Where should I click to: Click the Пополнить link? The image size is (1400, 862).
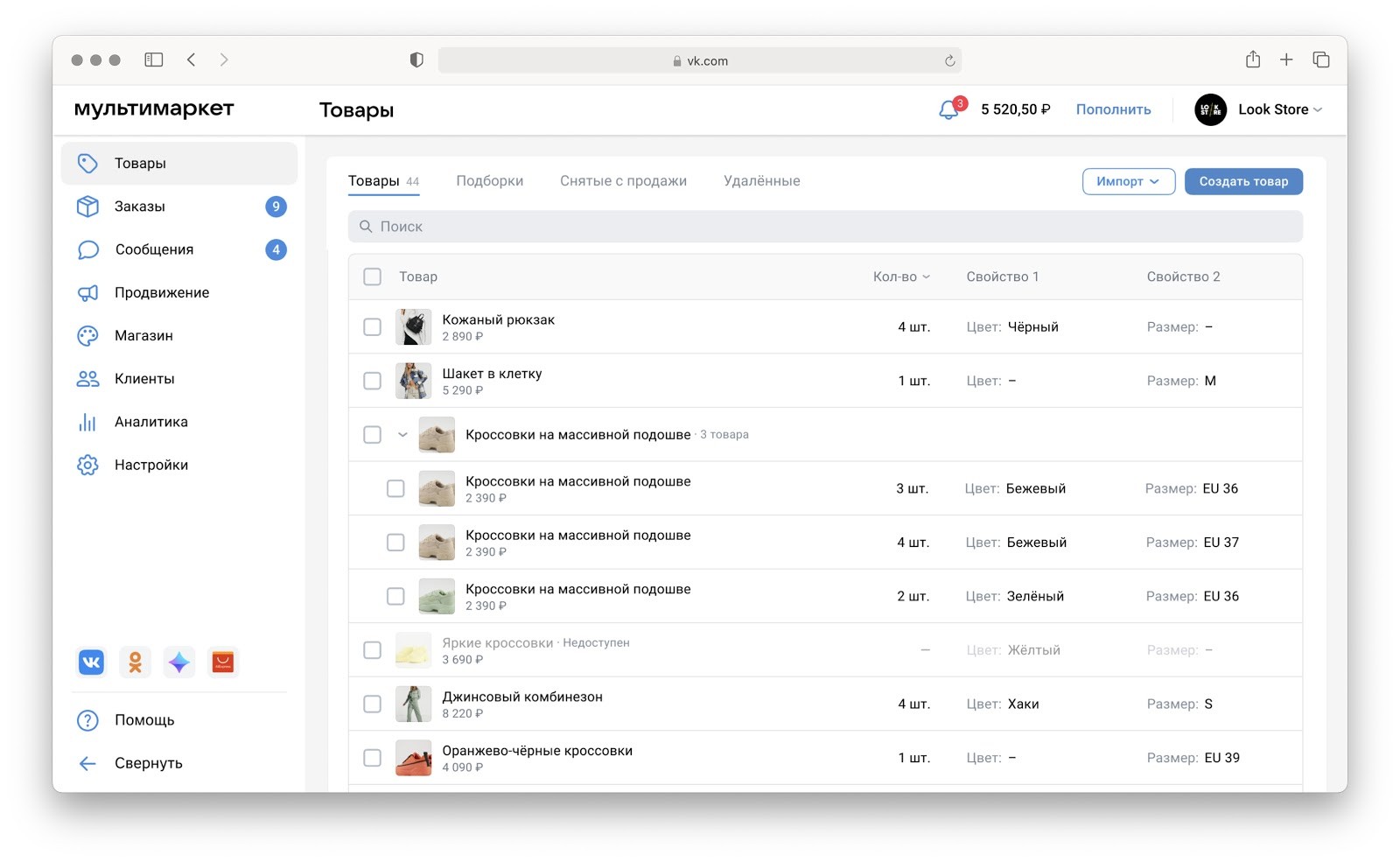click(1113, 109)
